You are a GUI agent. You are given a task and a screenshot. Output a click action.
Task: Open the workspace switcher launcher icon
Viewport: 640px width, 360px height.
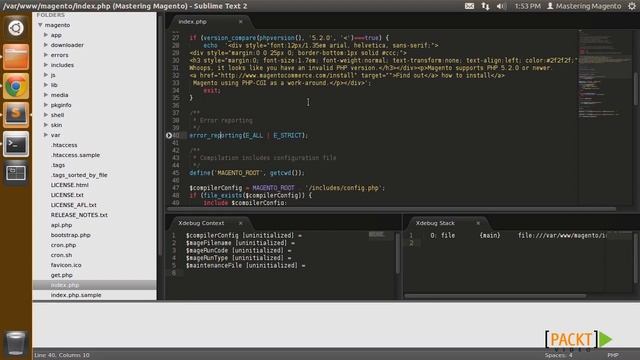tap(16, 173)
